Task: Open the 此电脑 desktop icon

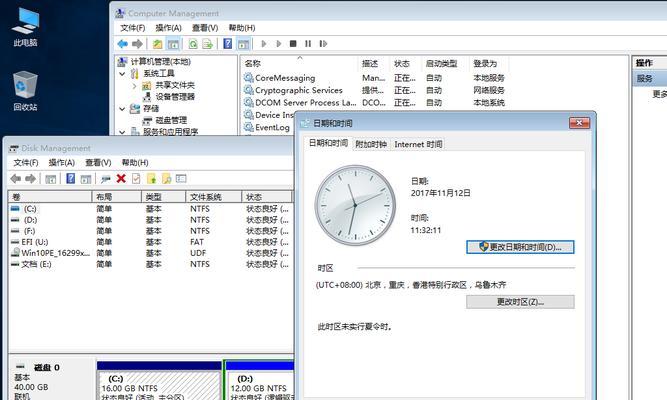Action: tap(25, 26)
